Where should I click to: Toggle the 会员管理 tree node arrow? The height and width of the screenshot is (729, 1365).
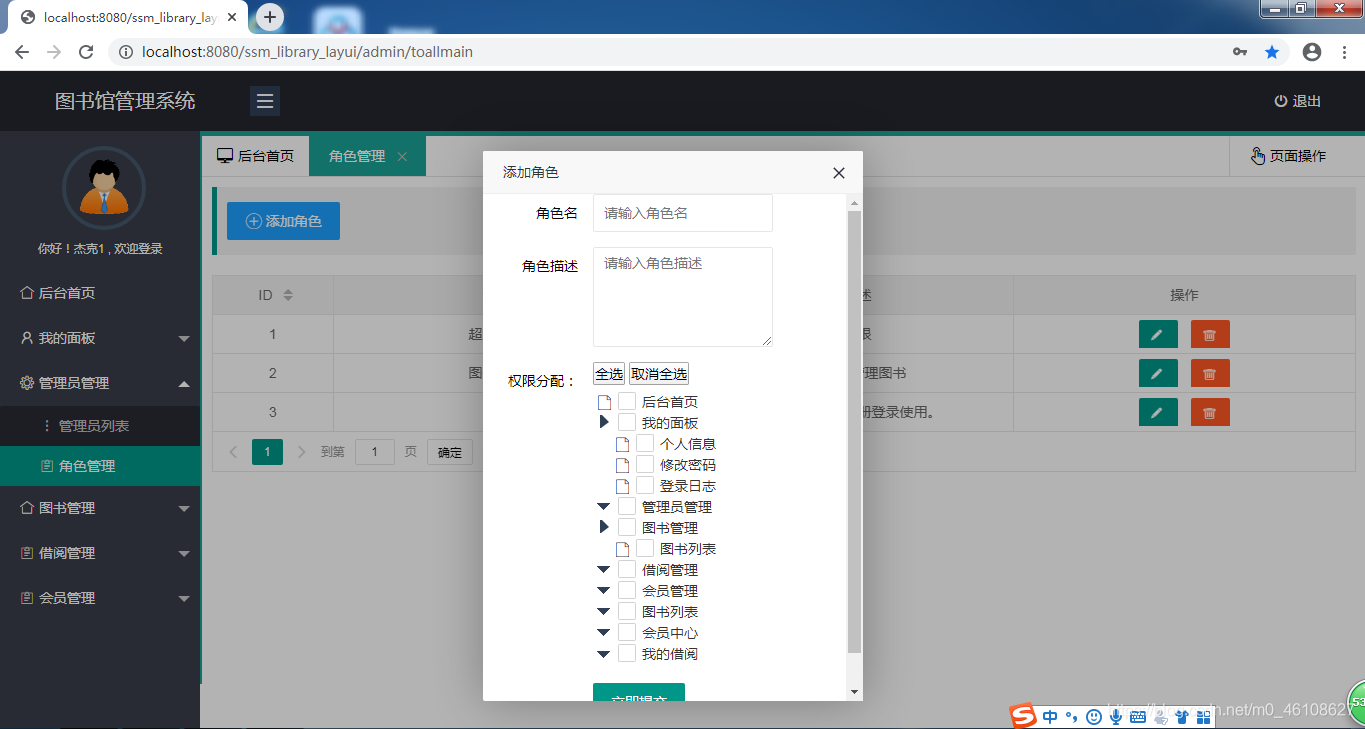(x=603, y=591)
